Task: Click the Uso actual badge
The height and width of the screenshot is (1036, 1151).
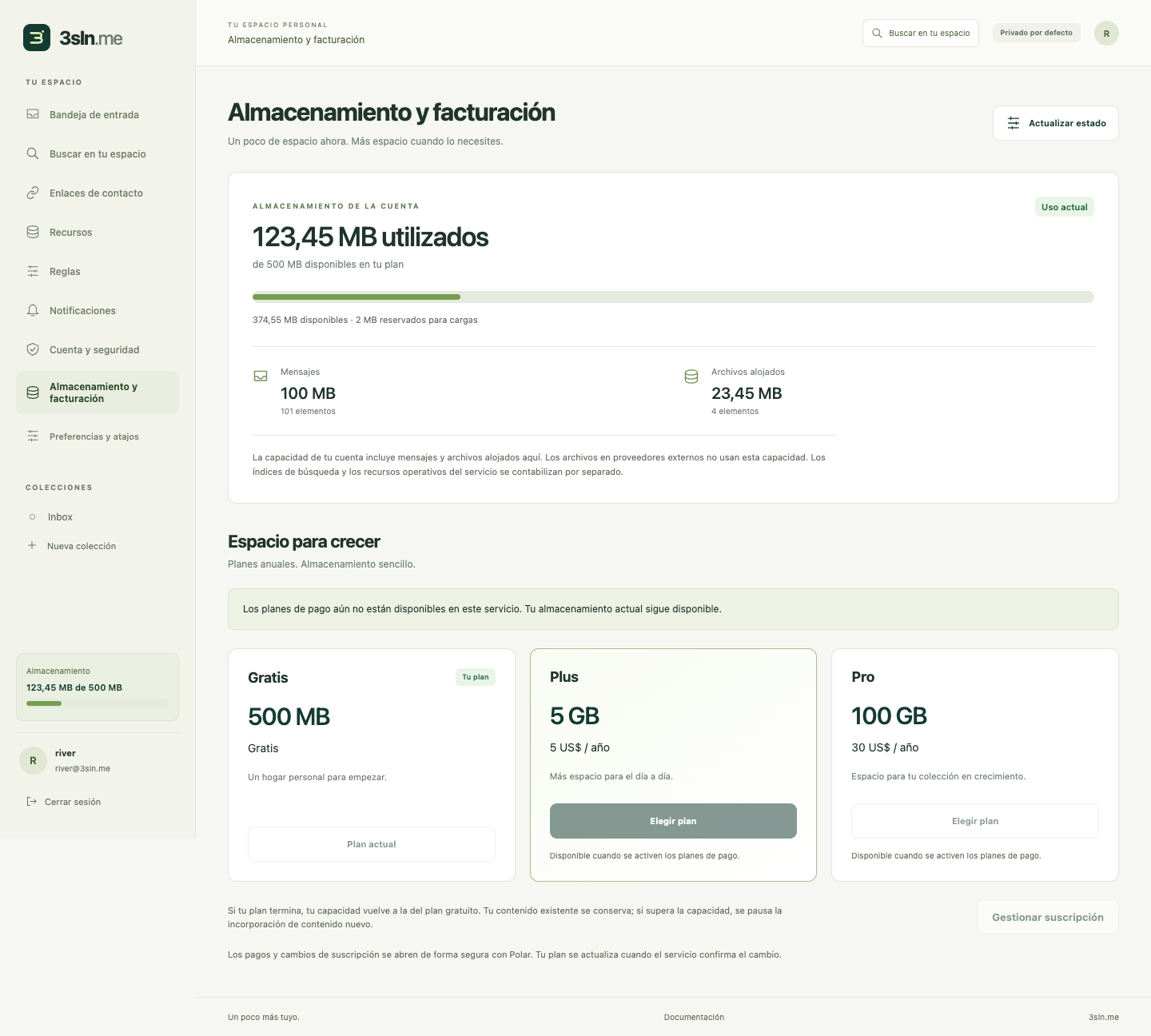Action: click(x=1065, y=207)
